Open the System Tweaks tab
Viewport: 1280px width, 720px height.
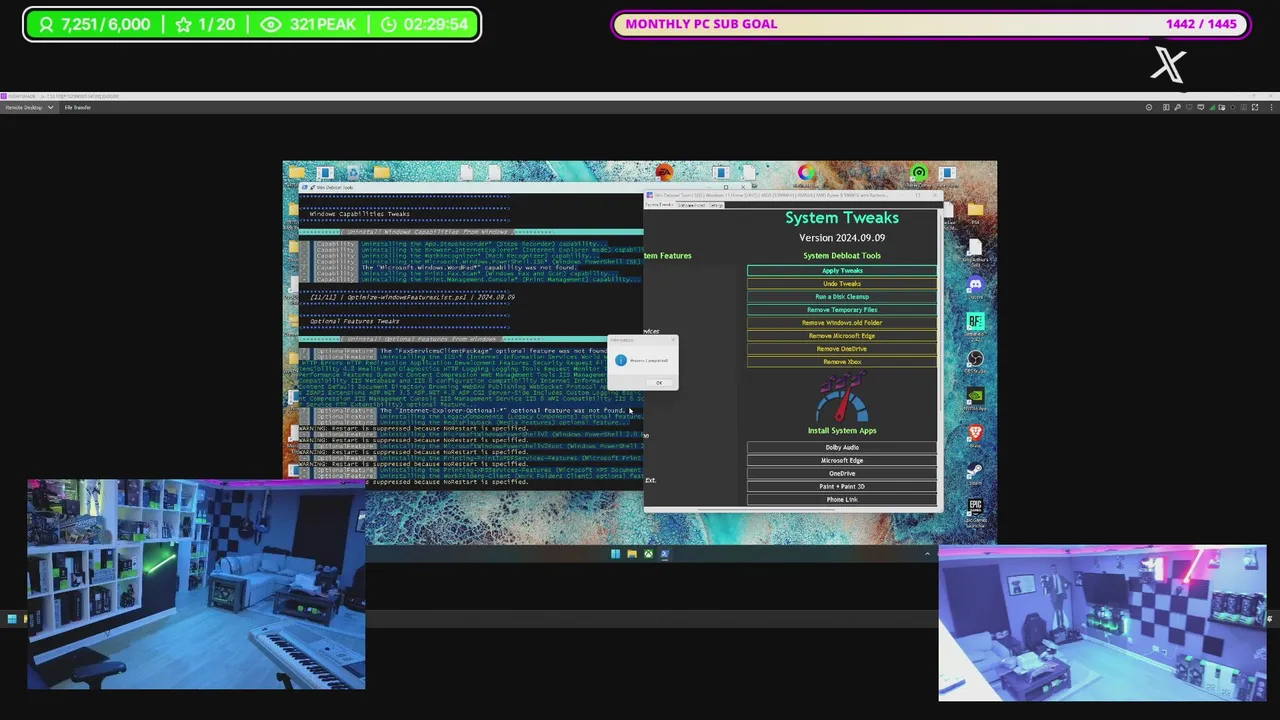pos(659,205)
